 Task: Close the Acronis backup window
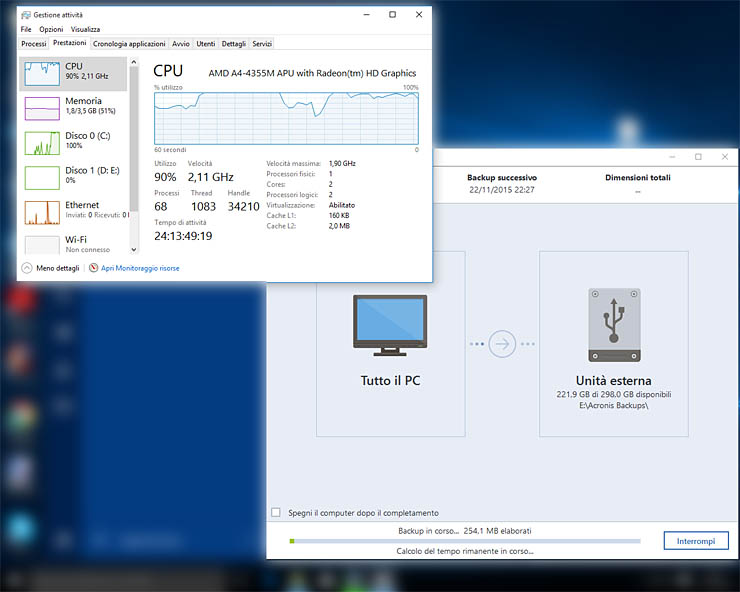[x=725, y=157]
